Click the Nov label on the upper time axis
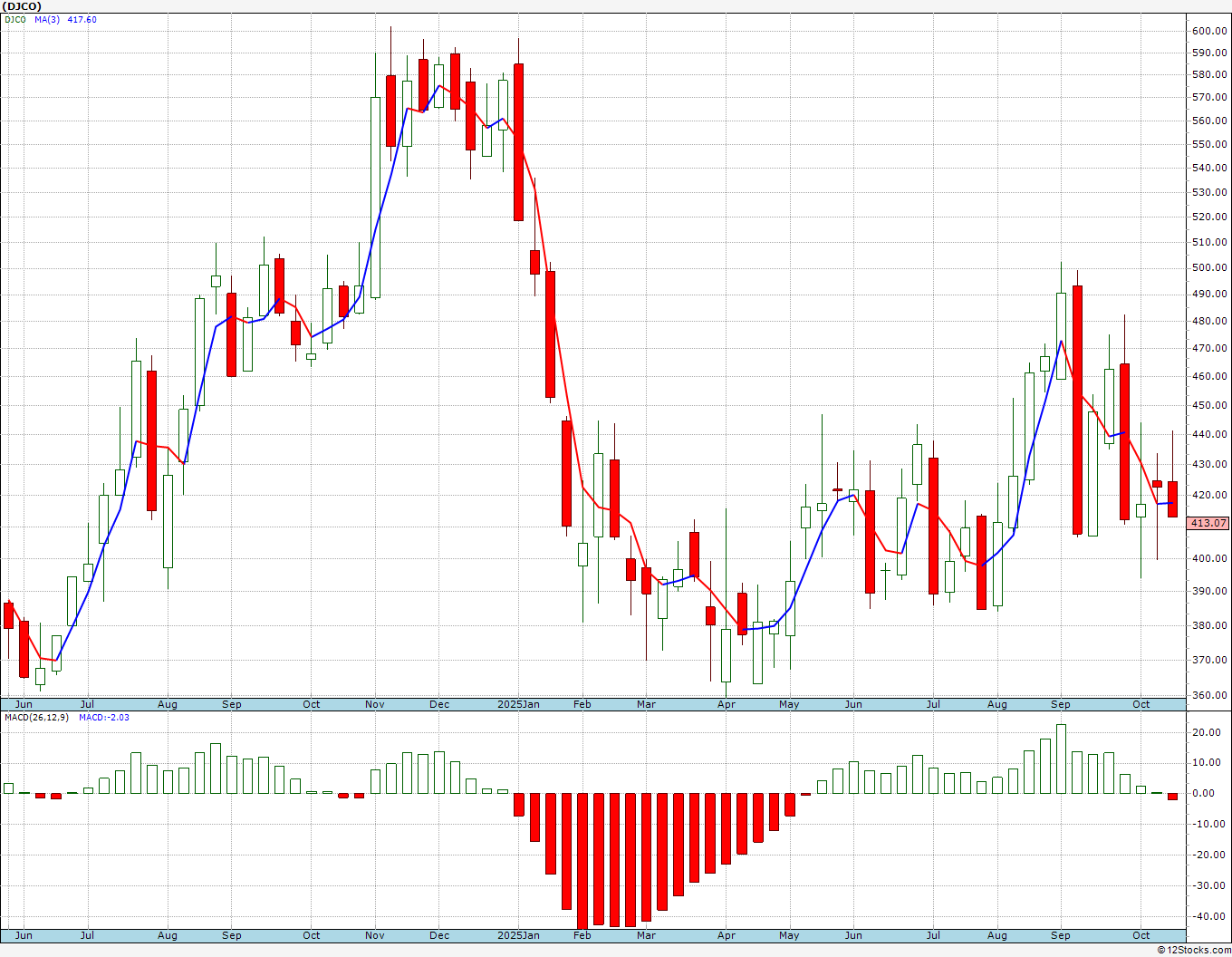1232x957 pixels. tap(375, 704)
